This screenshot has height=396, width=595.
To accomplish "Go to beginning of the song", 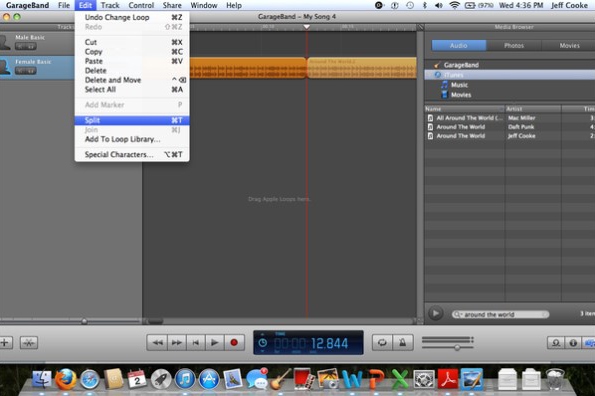I will click(196, 343).
